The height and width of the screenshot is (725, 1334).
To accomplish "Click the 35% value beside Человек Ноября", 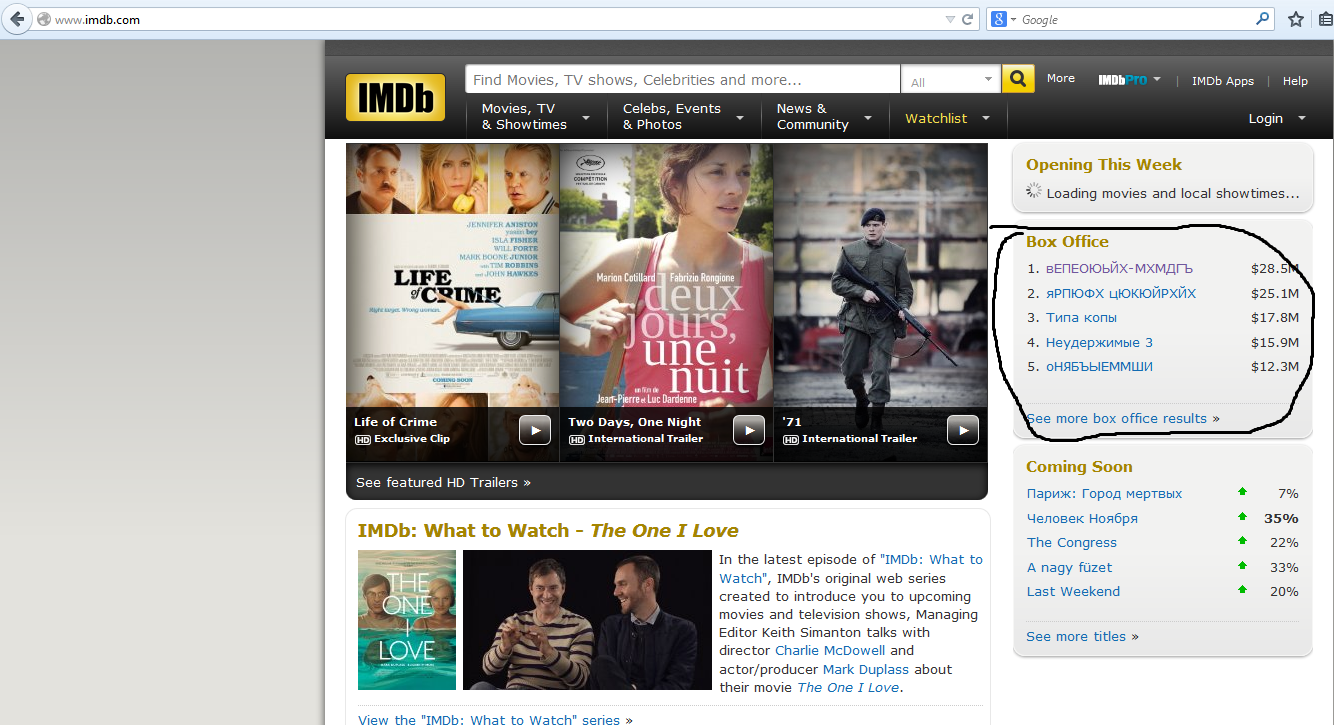I will [1281, 519].
